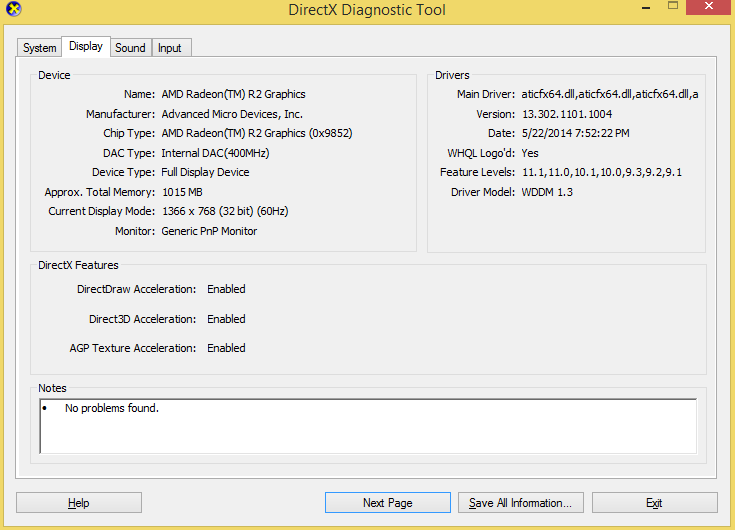The height and width of the screenshot is (530, 735).
Task: Click the DirectDraw Acceleration Enabled status
Action: 226,289
